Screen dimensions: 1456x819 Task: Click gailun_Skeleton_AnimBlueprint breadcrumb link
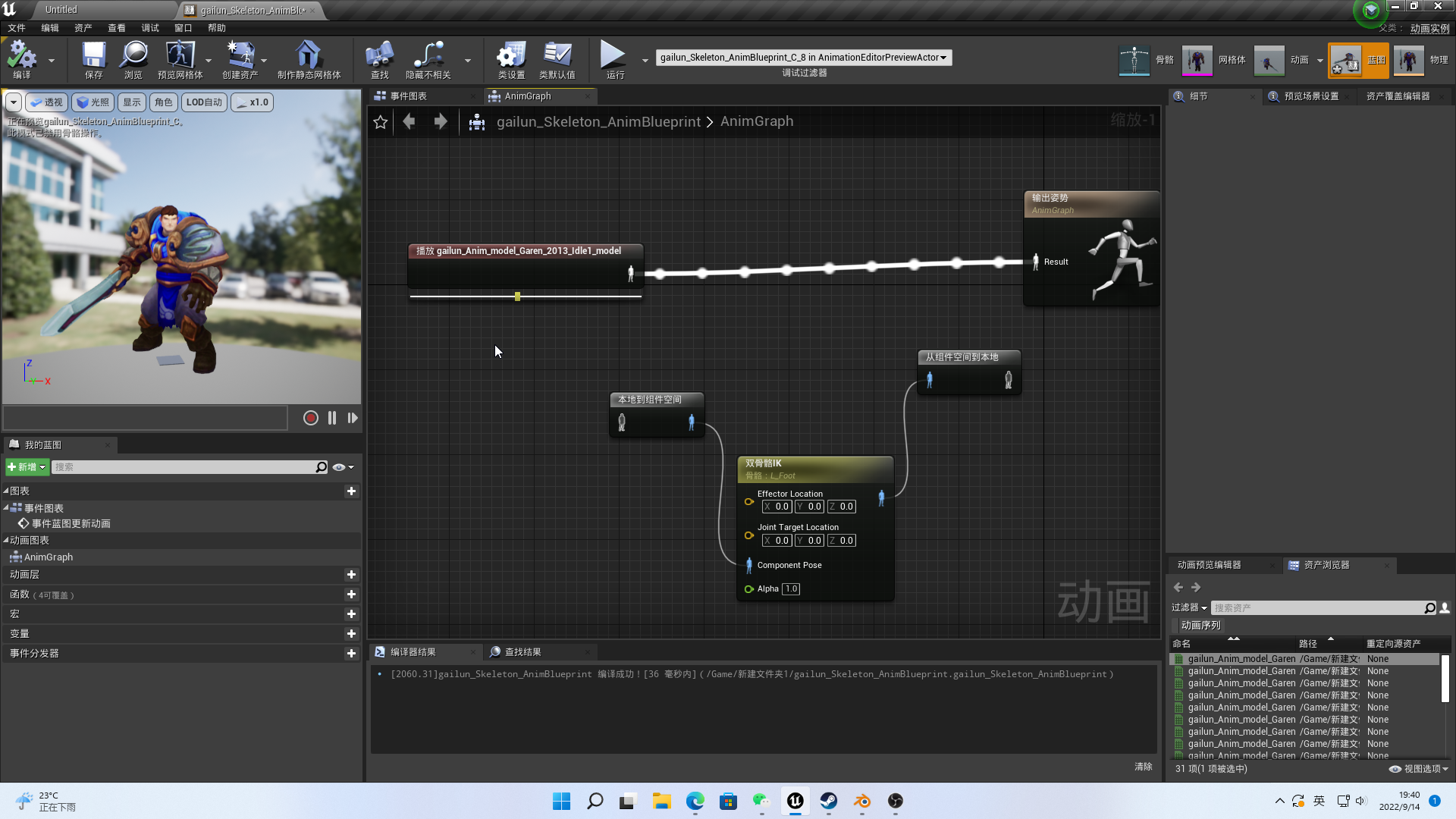(598, 121)
